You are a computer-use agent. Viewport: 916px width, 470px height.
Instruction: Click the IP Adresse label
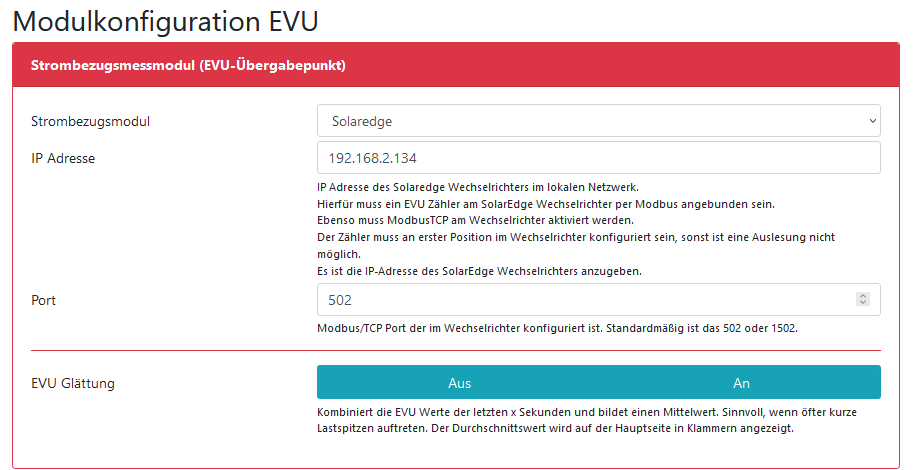pyautogui.click(x=63, y=158)
